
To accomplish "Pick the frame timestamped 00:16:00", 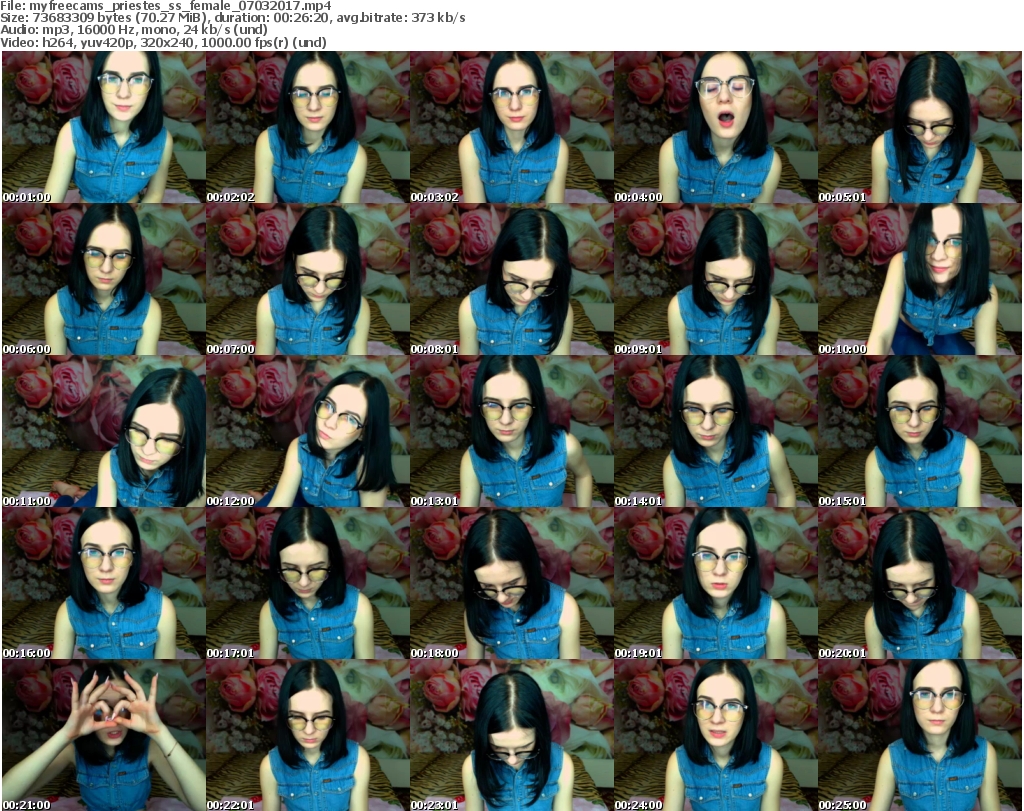I will click(104, 583).
